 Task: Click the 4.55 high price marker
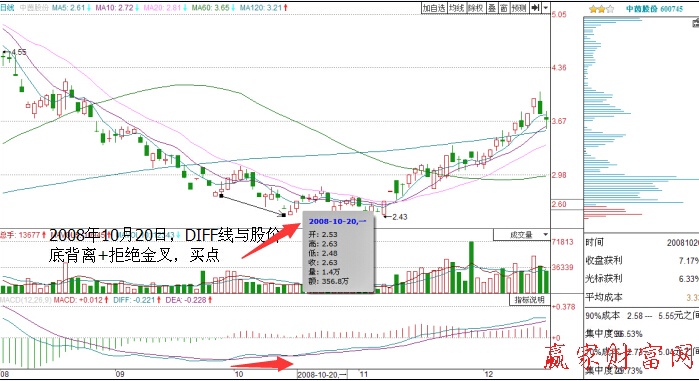tap(19, 52)
